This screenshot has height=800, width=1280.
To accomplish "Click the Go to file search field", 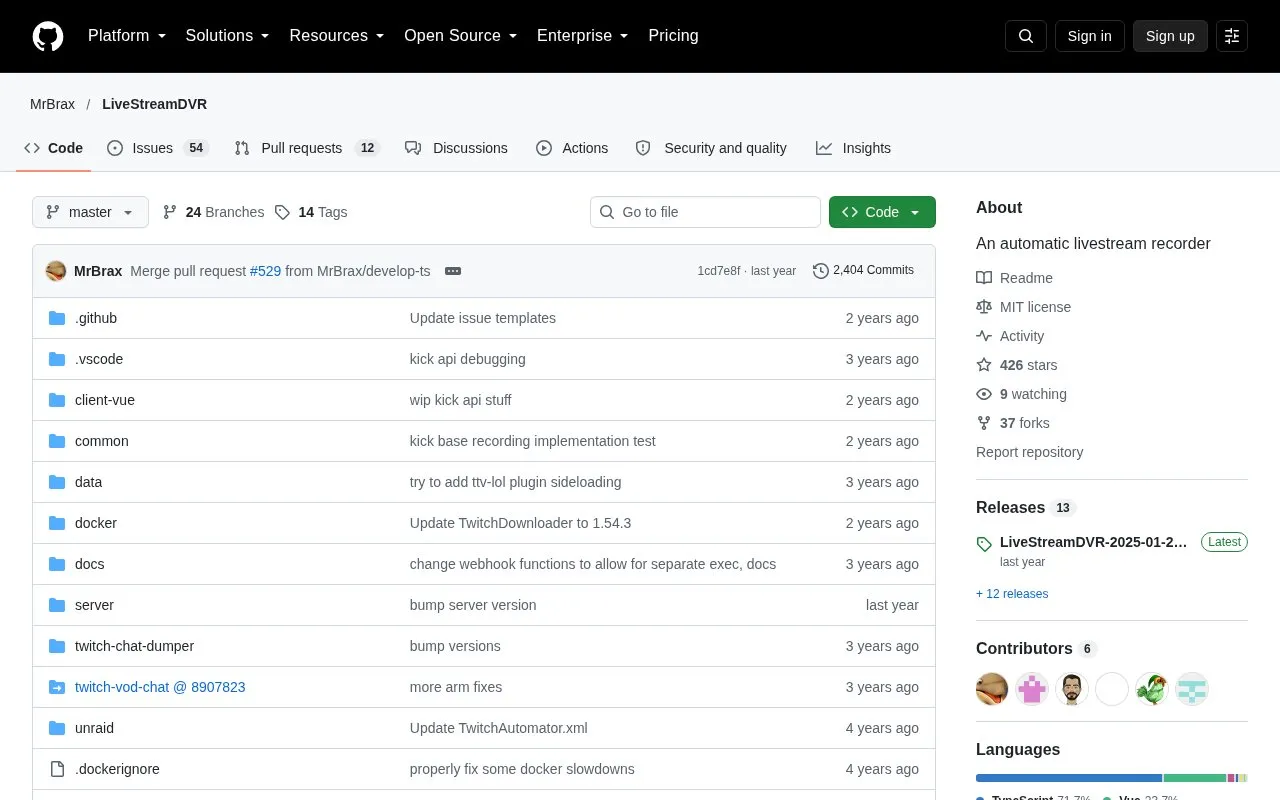I will coord(705,212).
